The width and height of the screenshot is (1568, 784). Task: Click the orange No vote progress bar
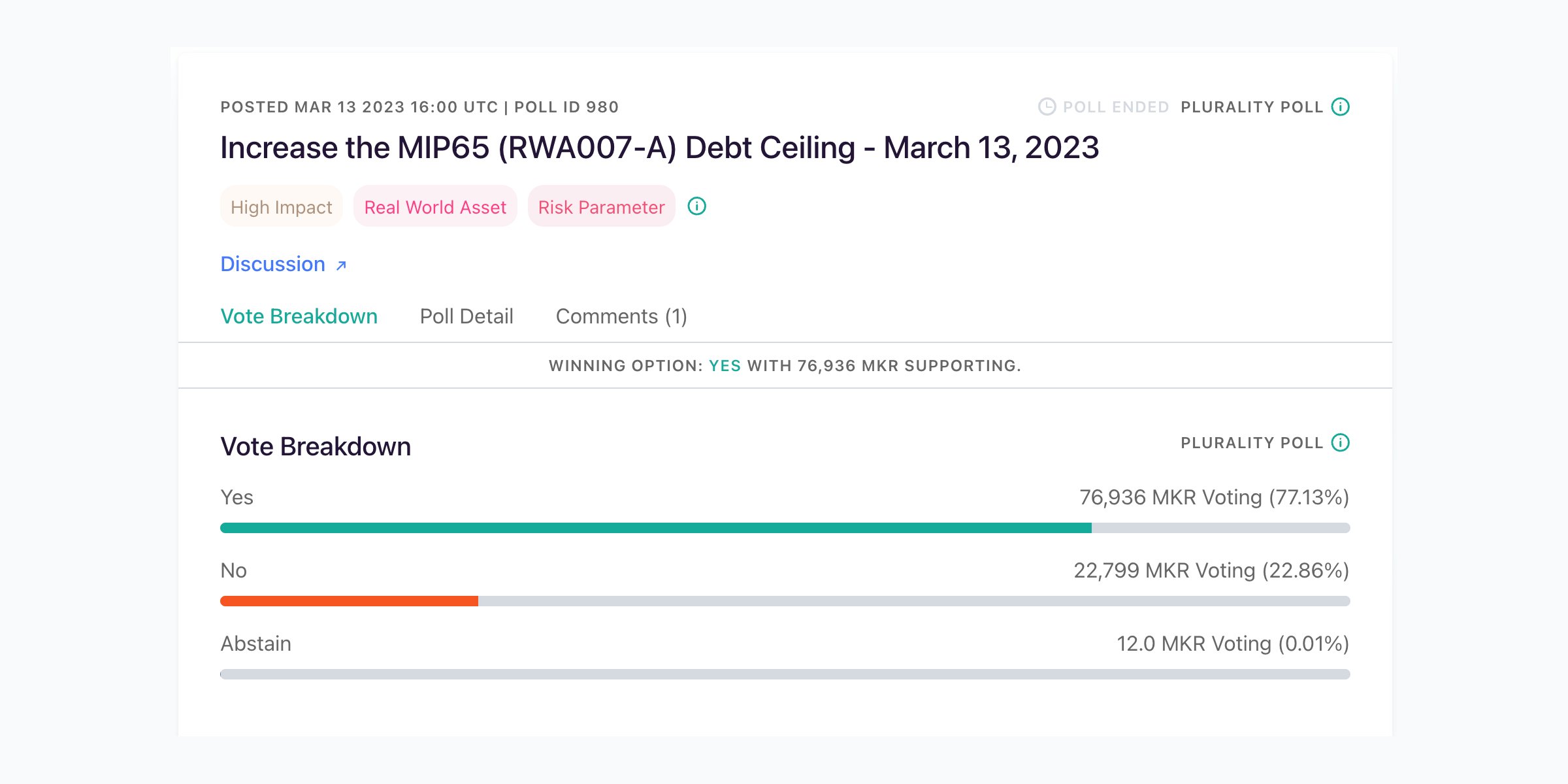point(349,601)
